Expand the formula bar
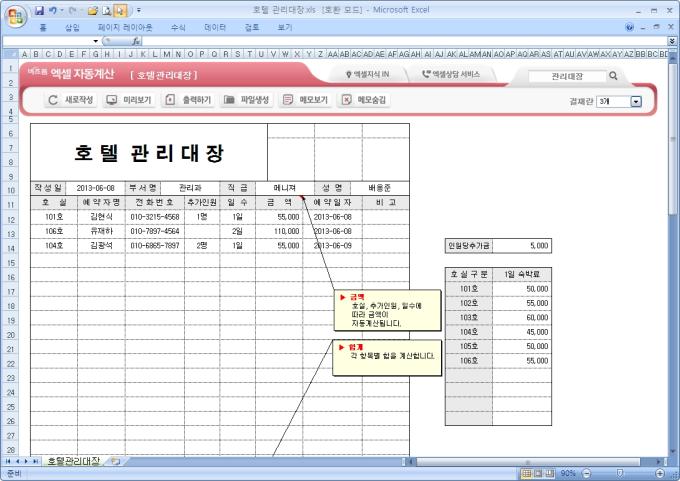Image resolution: width=680 pixels, height=481 pixels. (672, 41)
